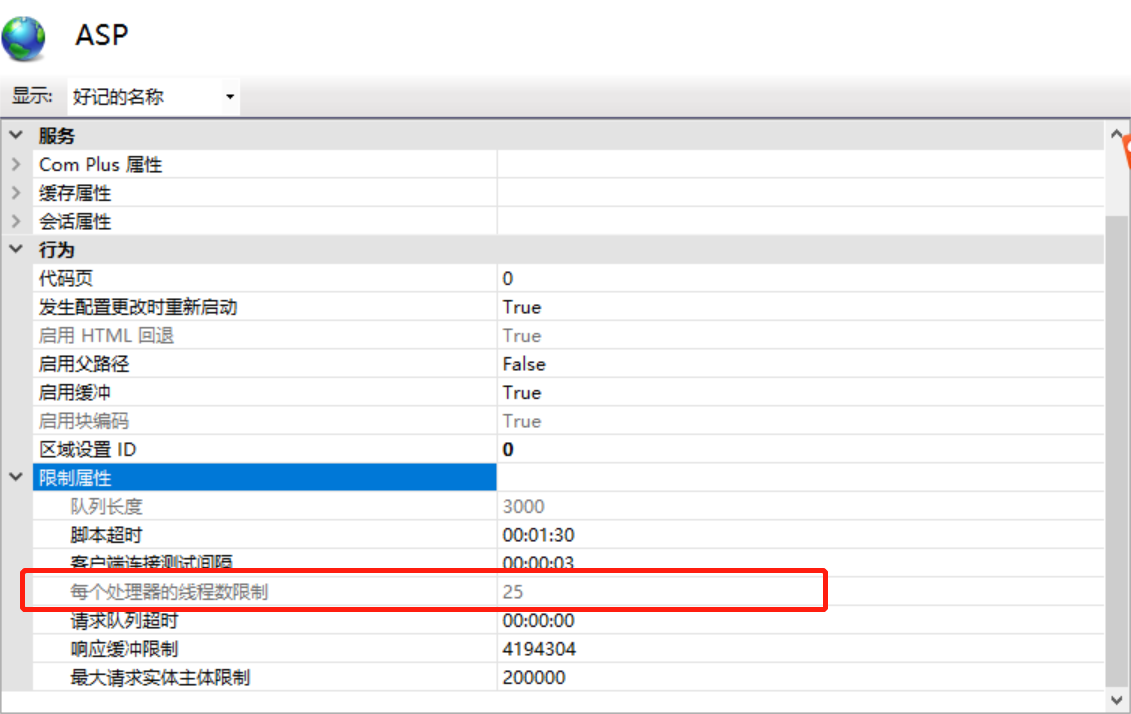1131x714 pixels.
Task: Click the 区域设置 ID property row
Action: point(300,449)
